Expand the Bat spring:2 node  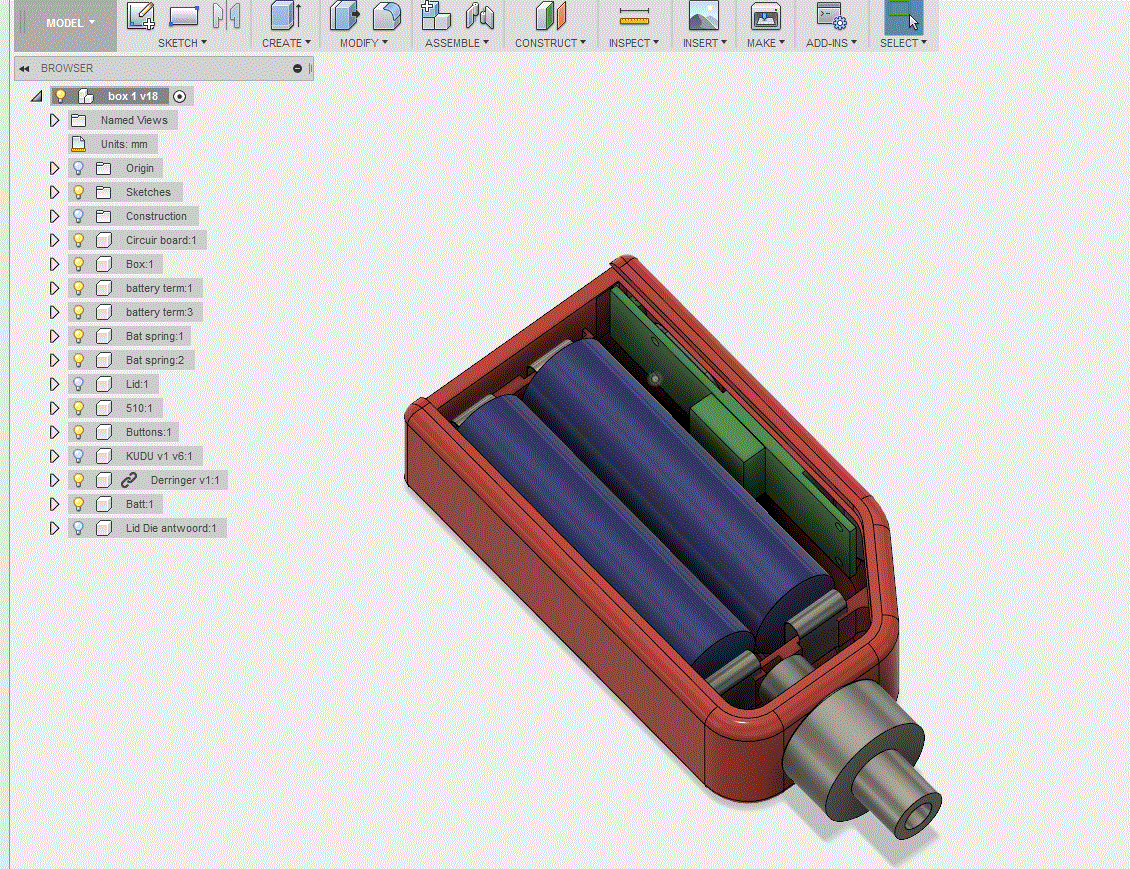(54, 360)
